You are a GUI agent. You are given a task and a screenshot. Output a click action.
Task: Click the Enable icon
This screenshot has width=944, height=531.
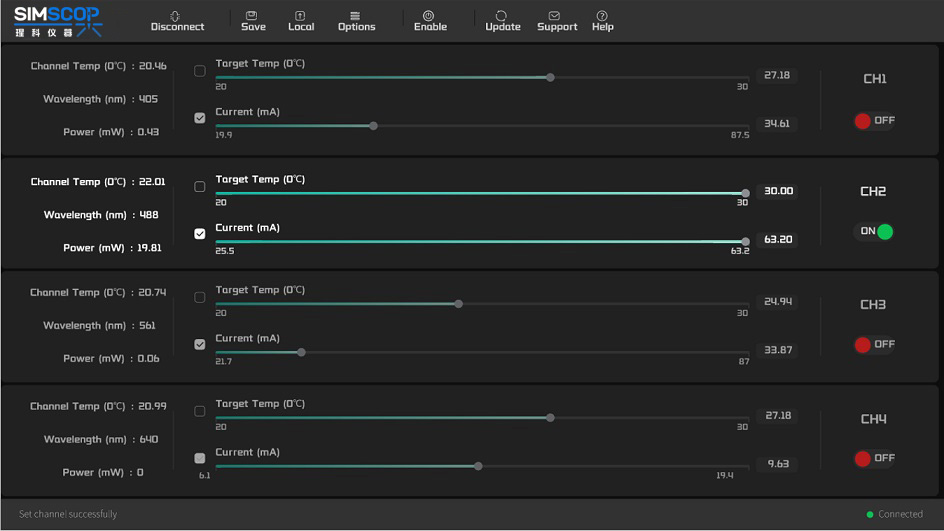coord(430,16)
